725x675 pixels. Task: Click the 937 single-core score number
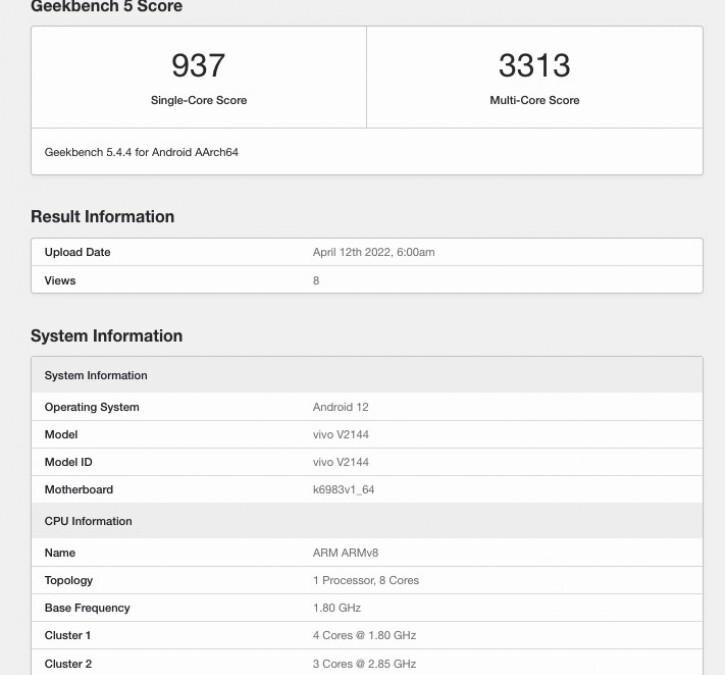pyautogui.click(x=198, y=66)
